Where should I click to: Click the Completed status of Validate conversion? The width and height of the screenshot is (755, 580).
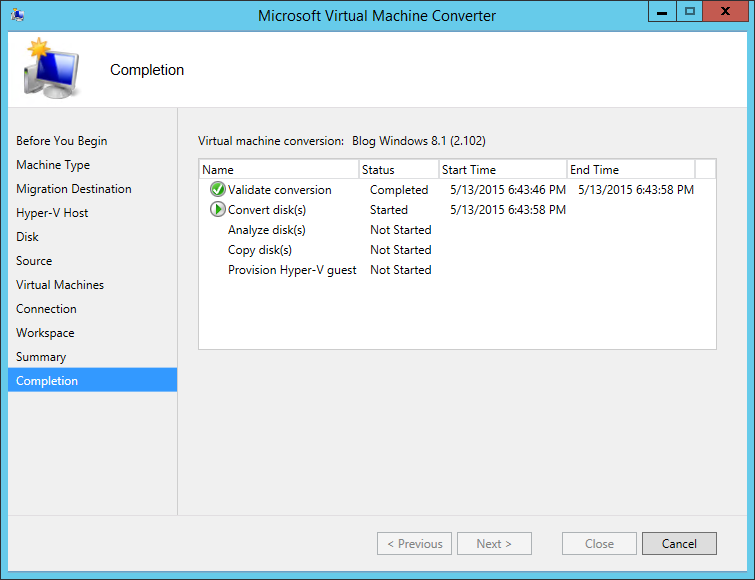coord(399,190)
